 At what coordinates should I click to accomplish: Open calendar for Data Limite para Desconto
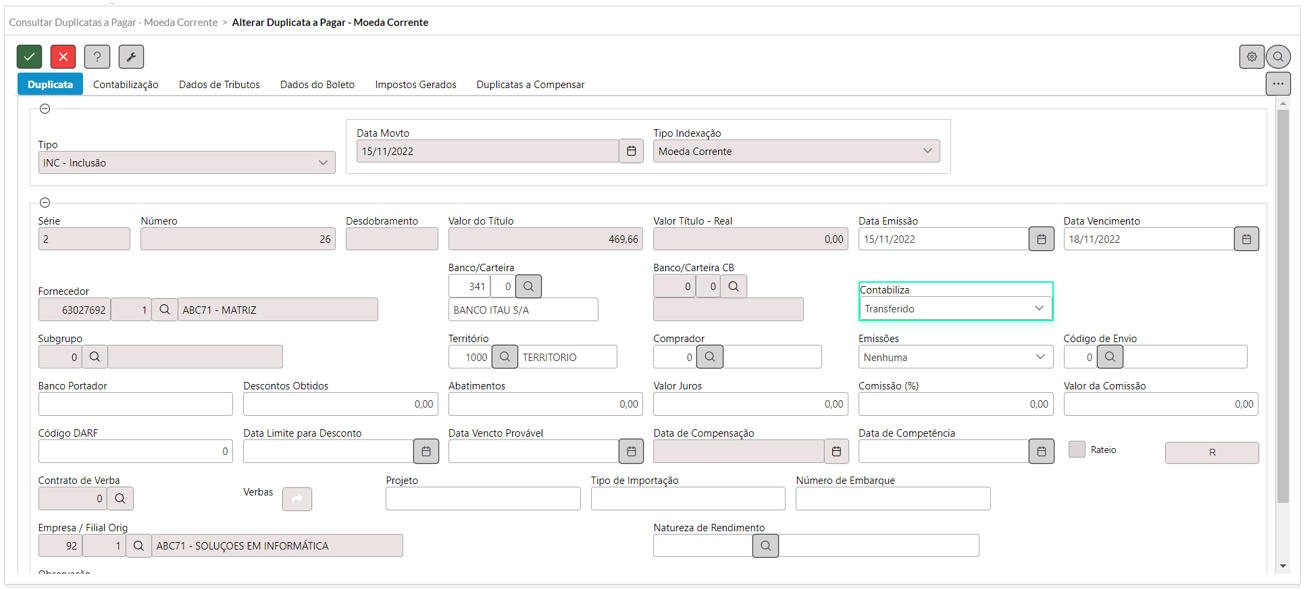(x=426, y=451)
